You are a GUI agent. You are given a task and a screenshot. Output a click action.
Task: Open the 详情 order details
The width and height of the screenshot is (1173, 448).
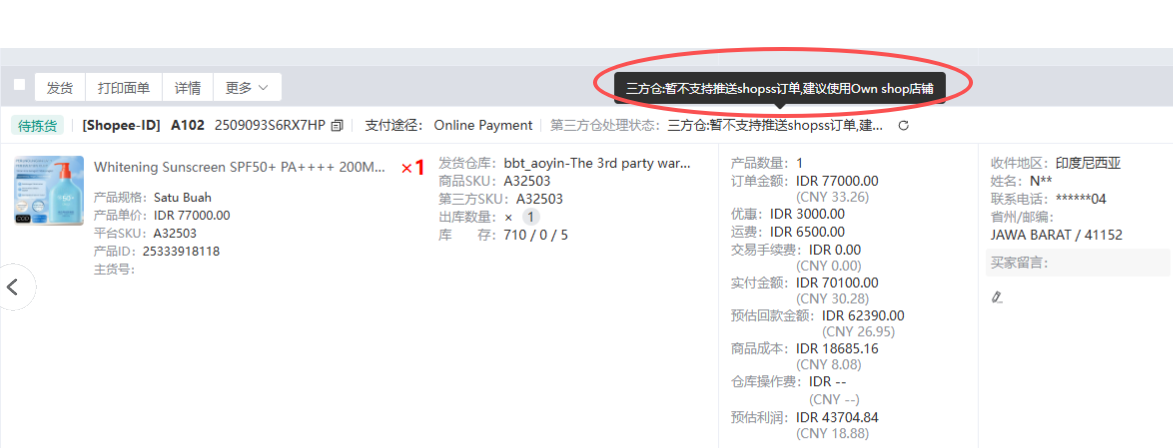188,88
